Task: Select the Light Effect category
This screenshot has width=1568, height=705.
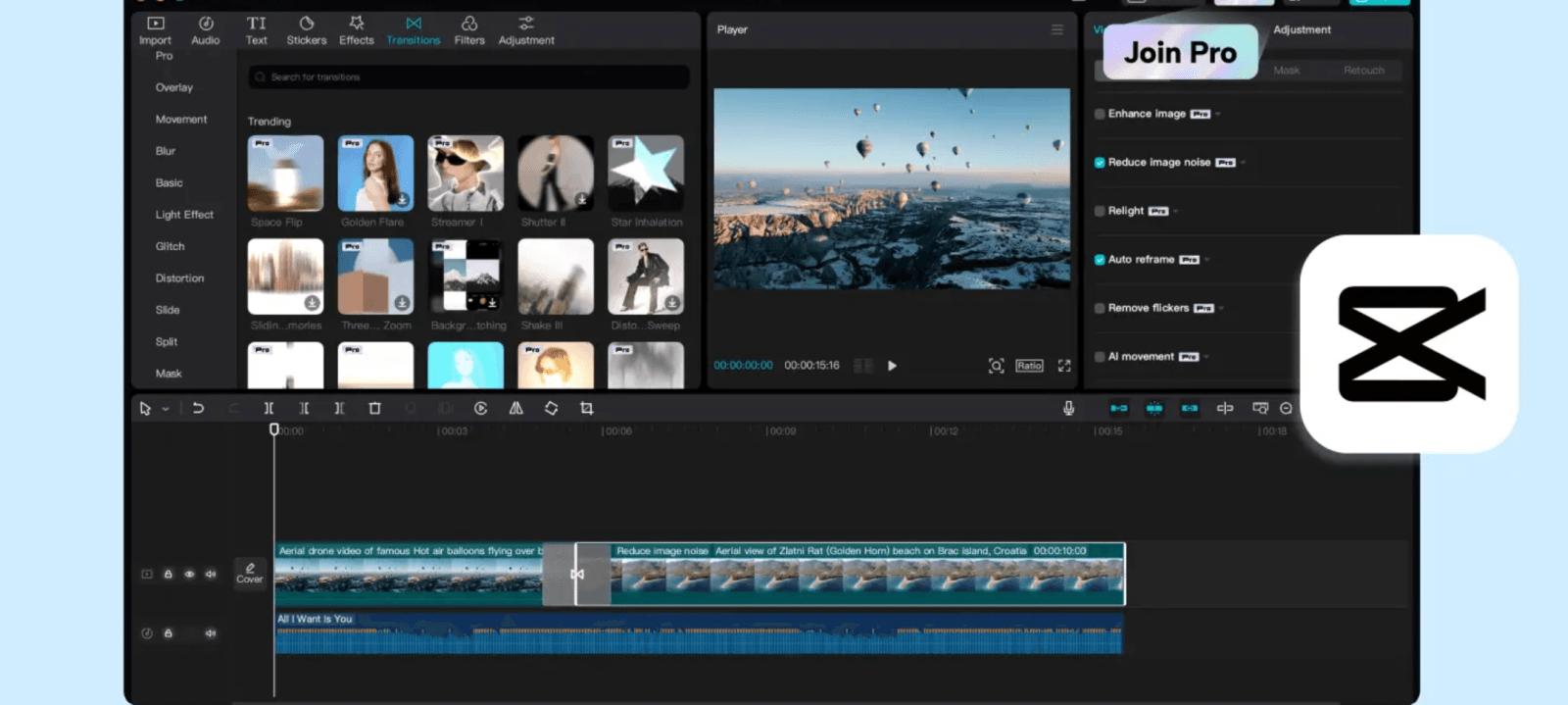Action: [184, 215]
